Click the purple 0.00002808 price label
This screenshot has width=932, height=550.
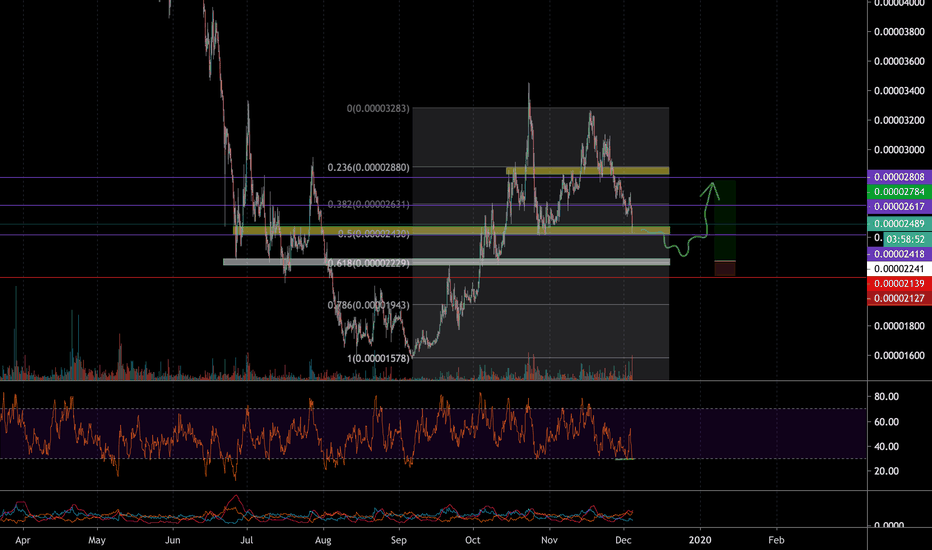tap(899, 177)
